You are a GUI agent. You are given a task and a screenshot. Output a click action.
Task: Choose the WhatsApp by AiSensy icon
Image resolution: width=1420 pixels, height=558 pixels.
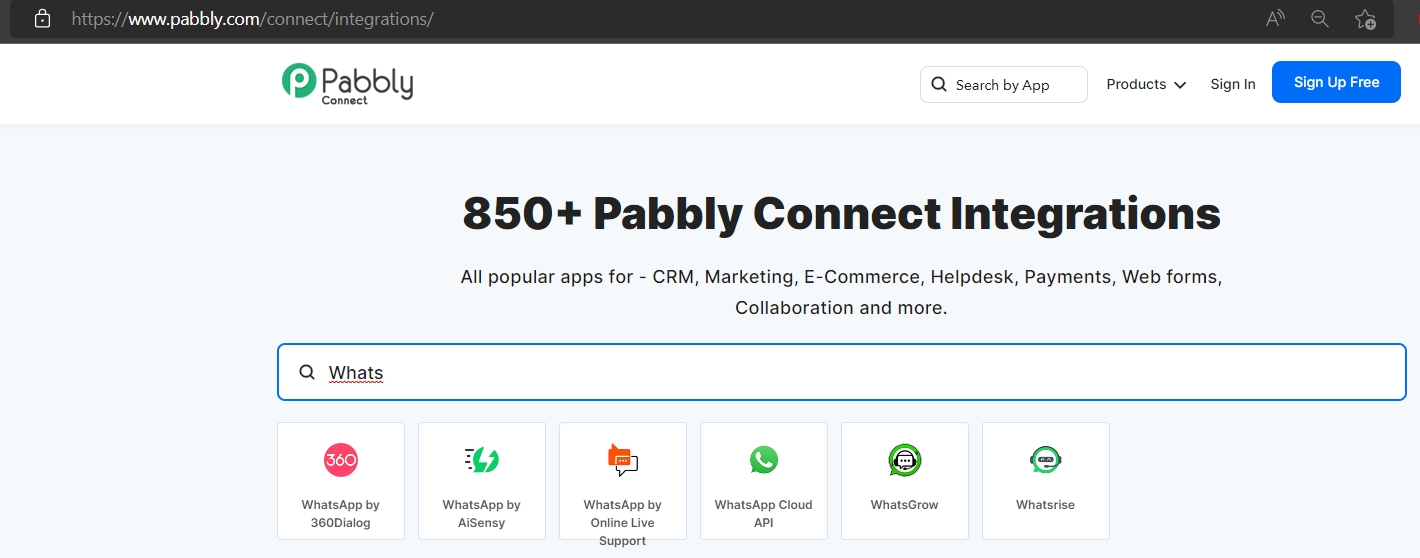[482, 460]
